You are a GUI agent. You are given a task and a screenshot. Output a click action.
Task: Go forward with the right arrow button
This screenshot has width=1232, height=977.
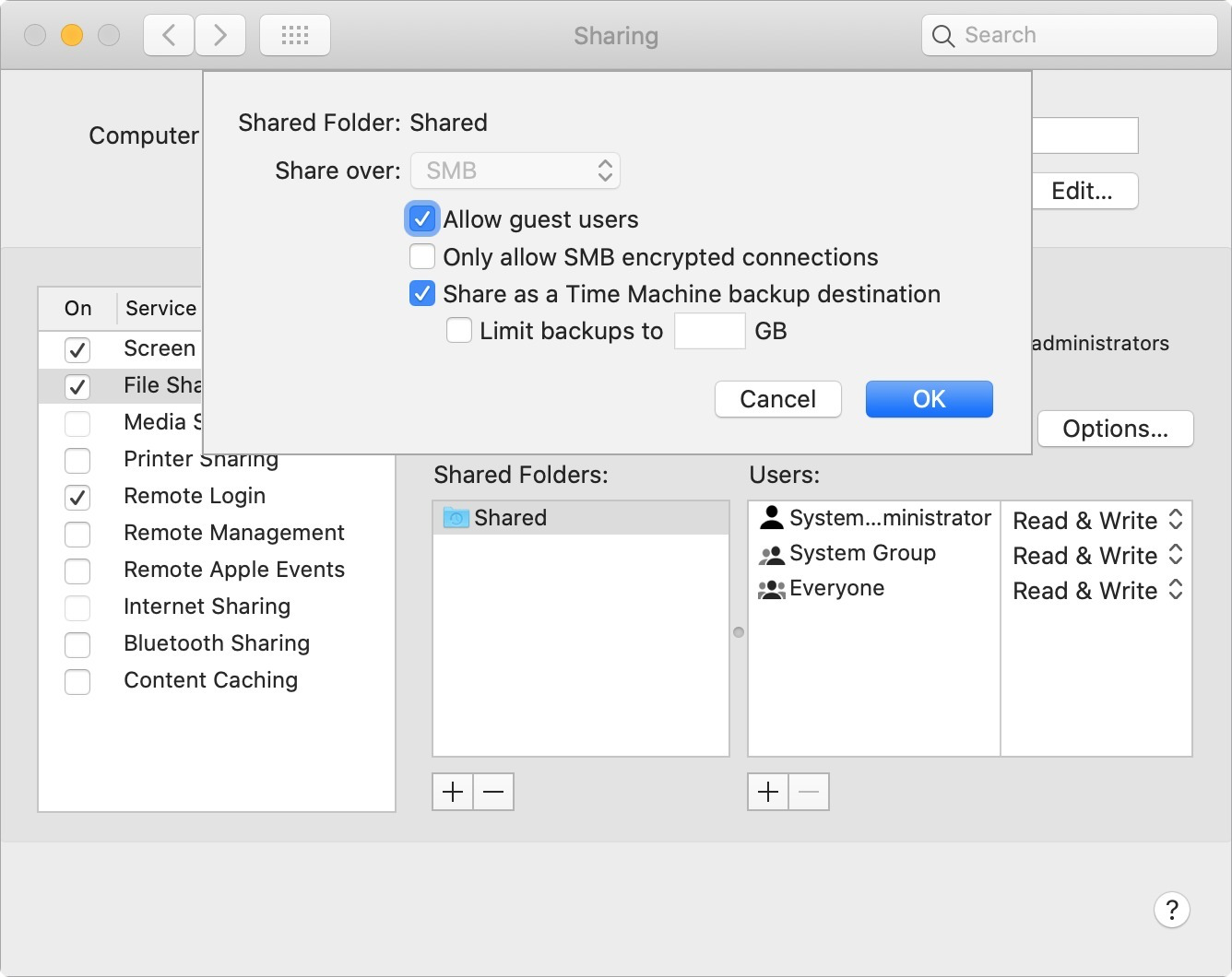coord(220,36)
